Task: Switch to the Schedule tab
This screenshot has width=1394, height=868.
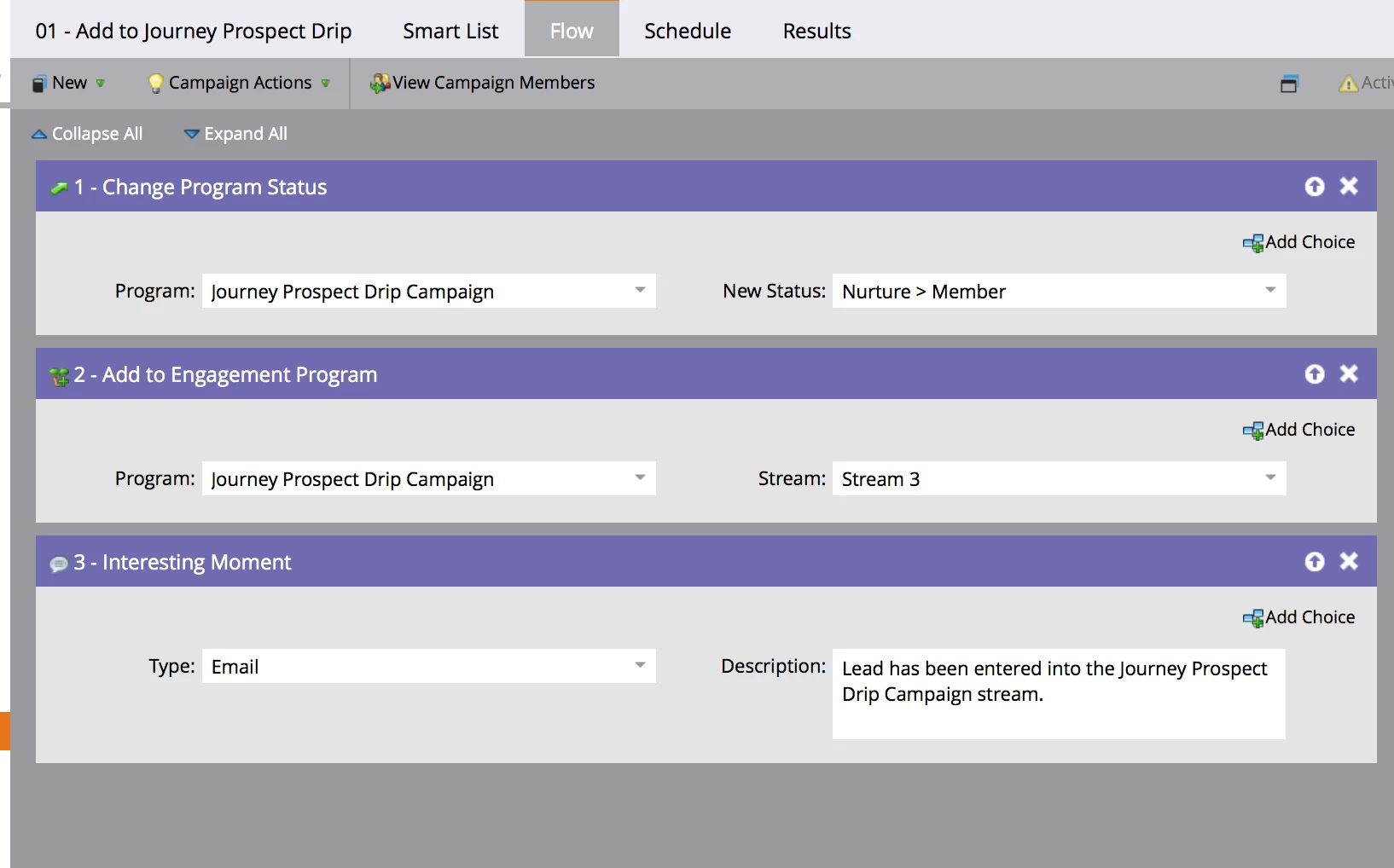Action: pyautogui.click(x=688, y=31)
